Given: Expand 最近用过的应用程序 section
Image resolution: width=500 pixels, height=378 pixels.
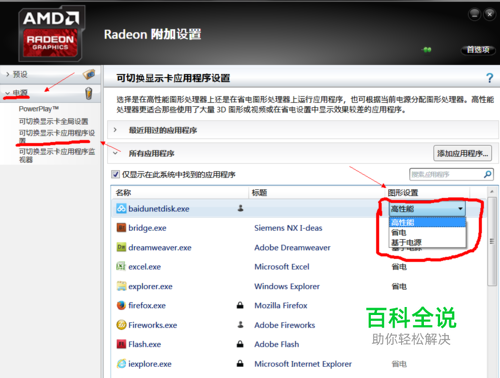Looking at the screenshot, I should 115,130.
